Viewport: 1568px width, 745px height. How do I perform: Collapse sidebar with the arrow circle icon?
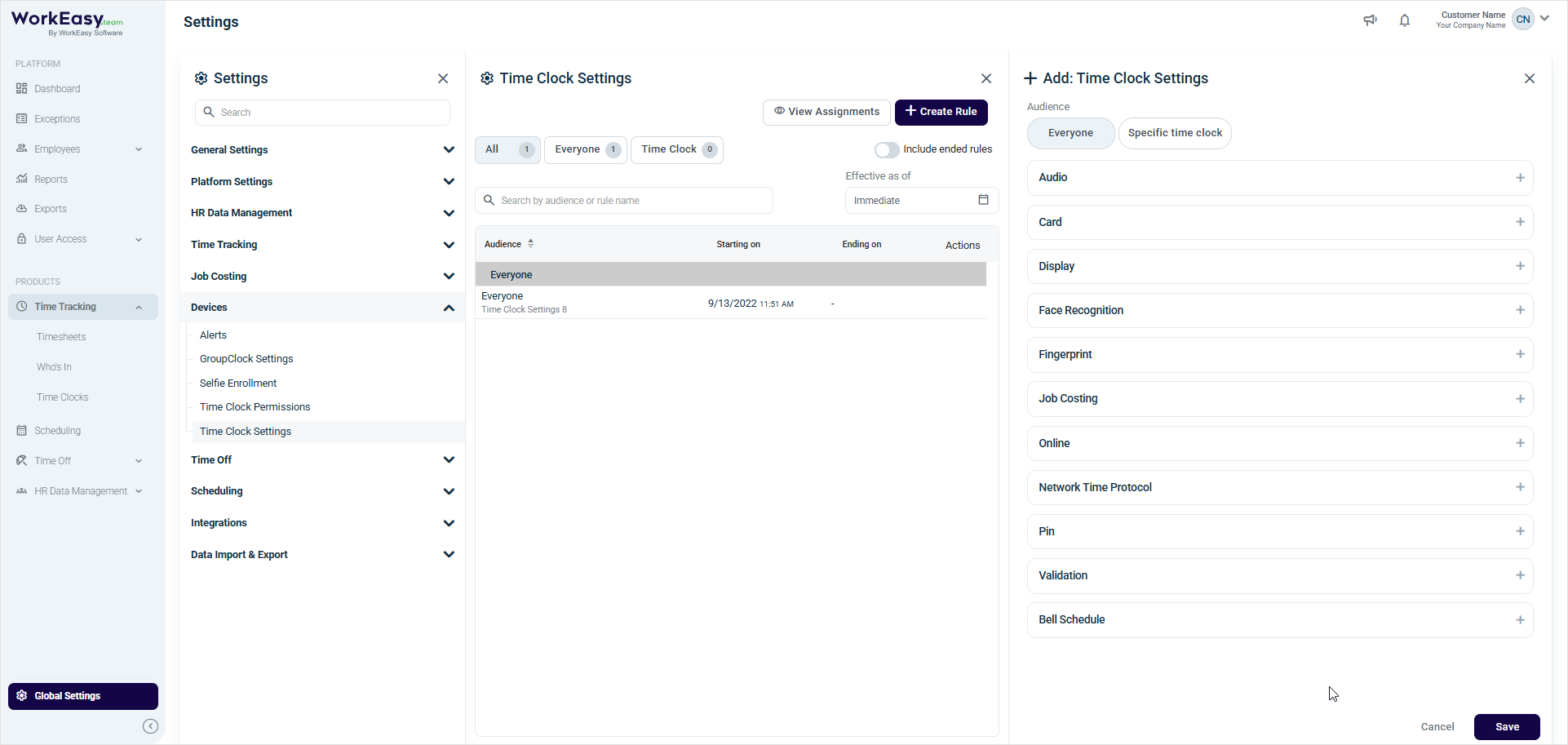click(x=150, y=726)
